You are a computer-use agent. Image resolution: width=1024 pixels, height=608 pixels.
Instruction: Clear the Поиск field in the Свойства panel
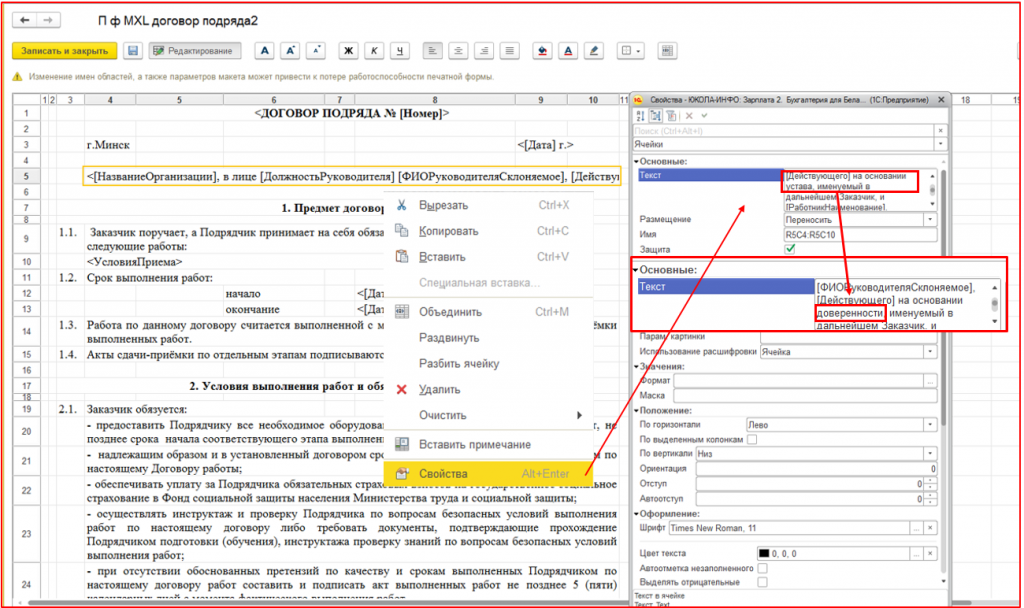940,131
